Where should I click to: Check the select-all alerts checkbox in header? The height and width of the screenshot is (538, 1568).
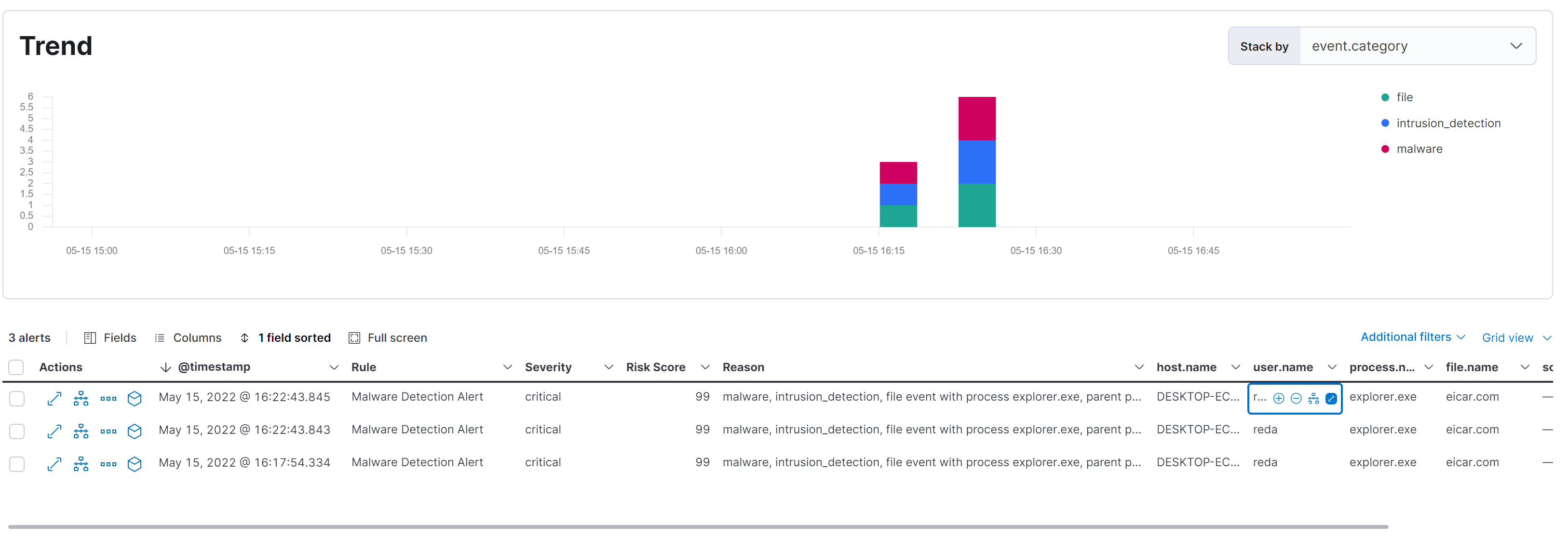pos(16,368)
